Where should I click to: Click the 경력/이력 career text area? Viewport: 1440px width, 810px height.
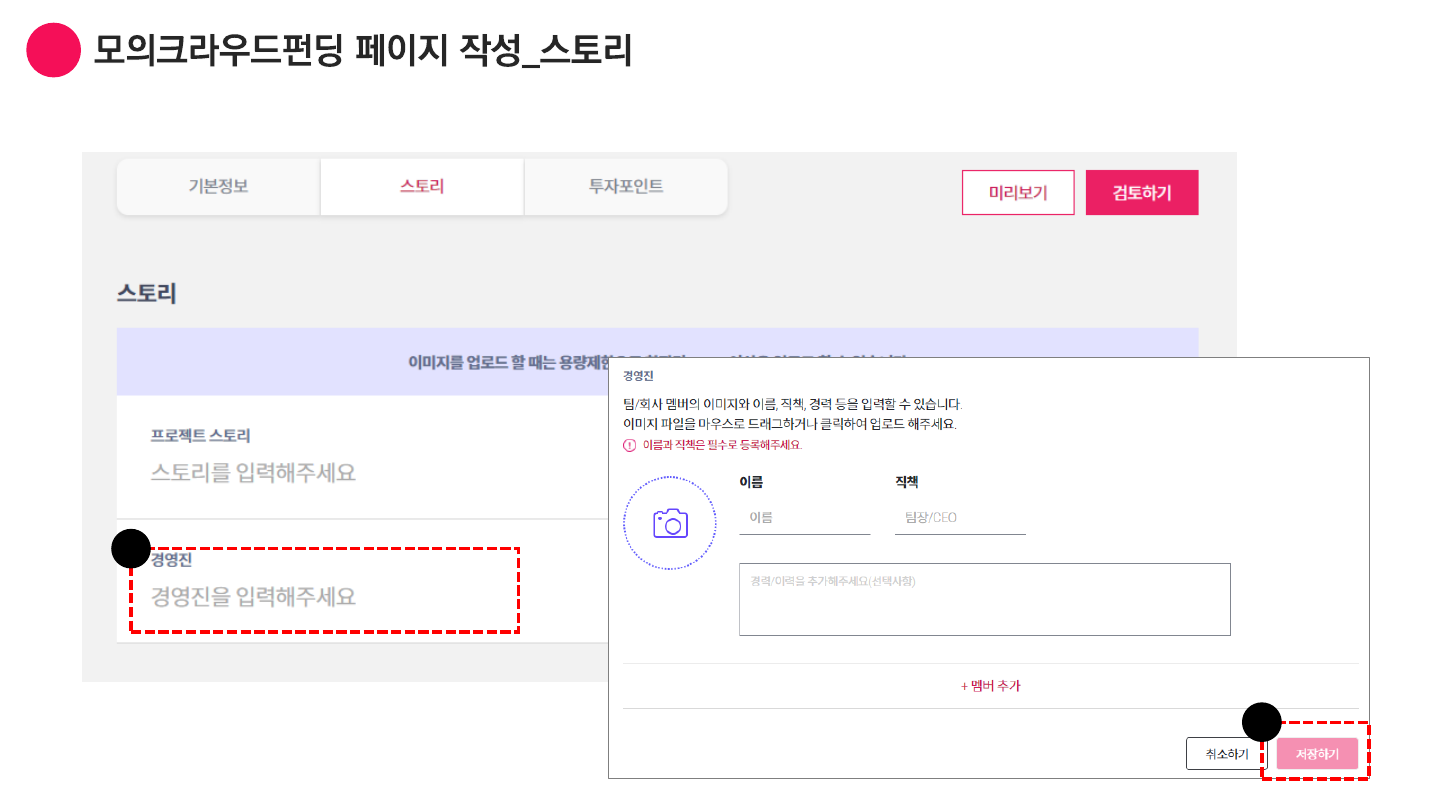point(984,599)
